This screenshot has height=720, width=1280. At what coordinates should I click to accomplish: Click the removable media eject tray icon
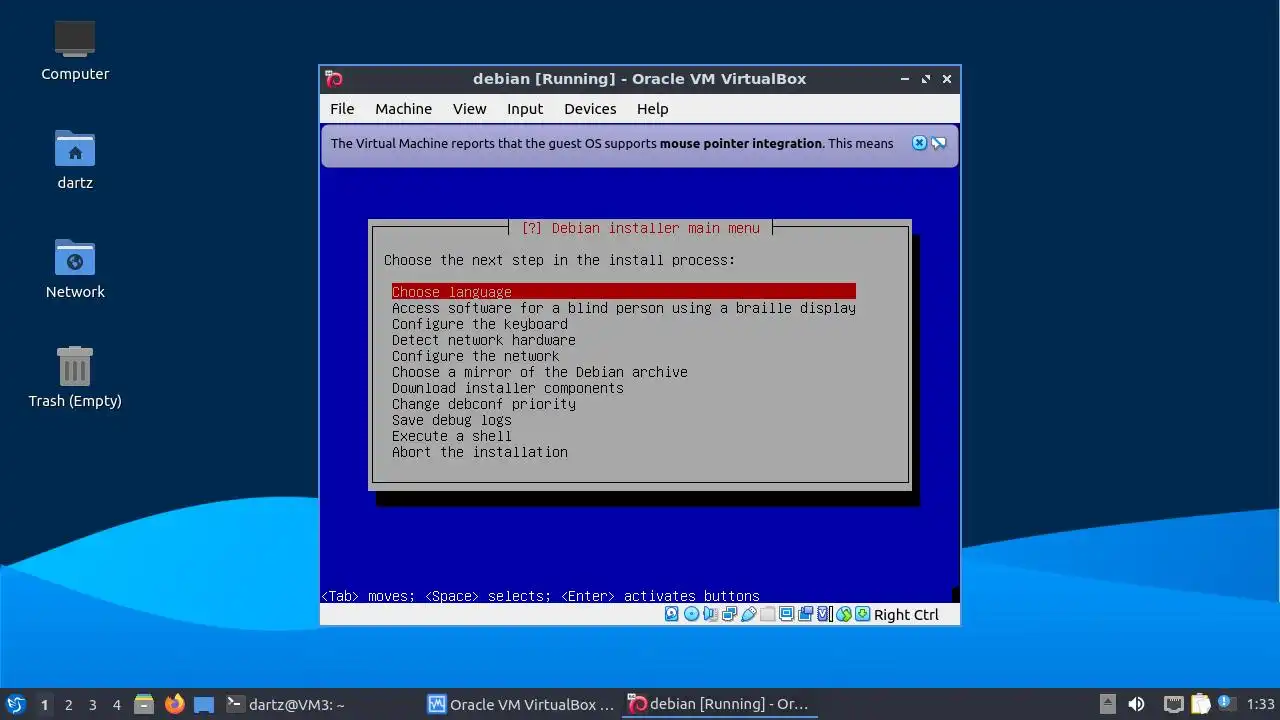1108,704
